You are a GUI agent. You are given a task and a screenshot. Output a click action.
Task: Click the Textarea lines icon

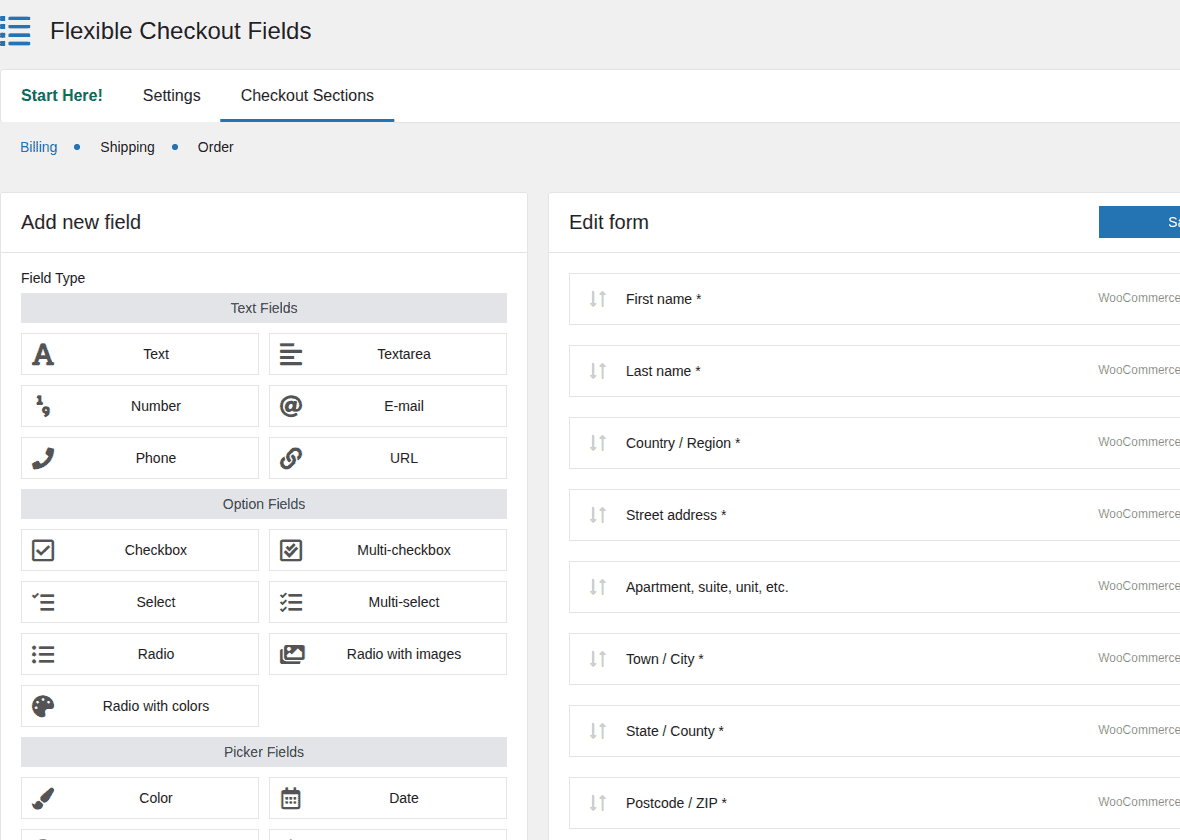[x=290, y=354]
